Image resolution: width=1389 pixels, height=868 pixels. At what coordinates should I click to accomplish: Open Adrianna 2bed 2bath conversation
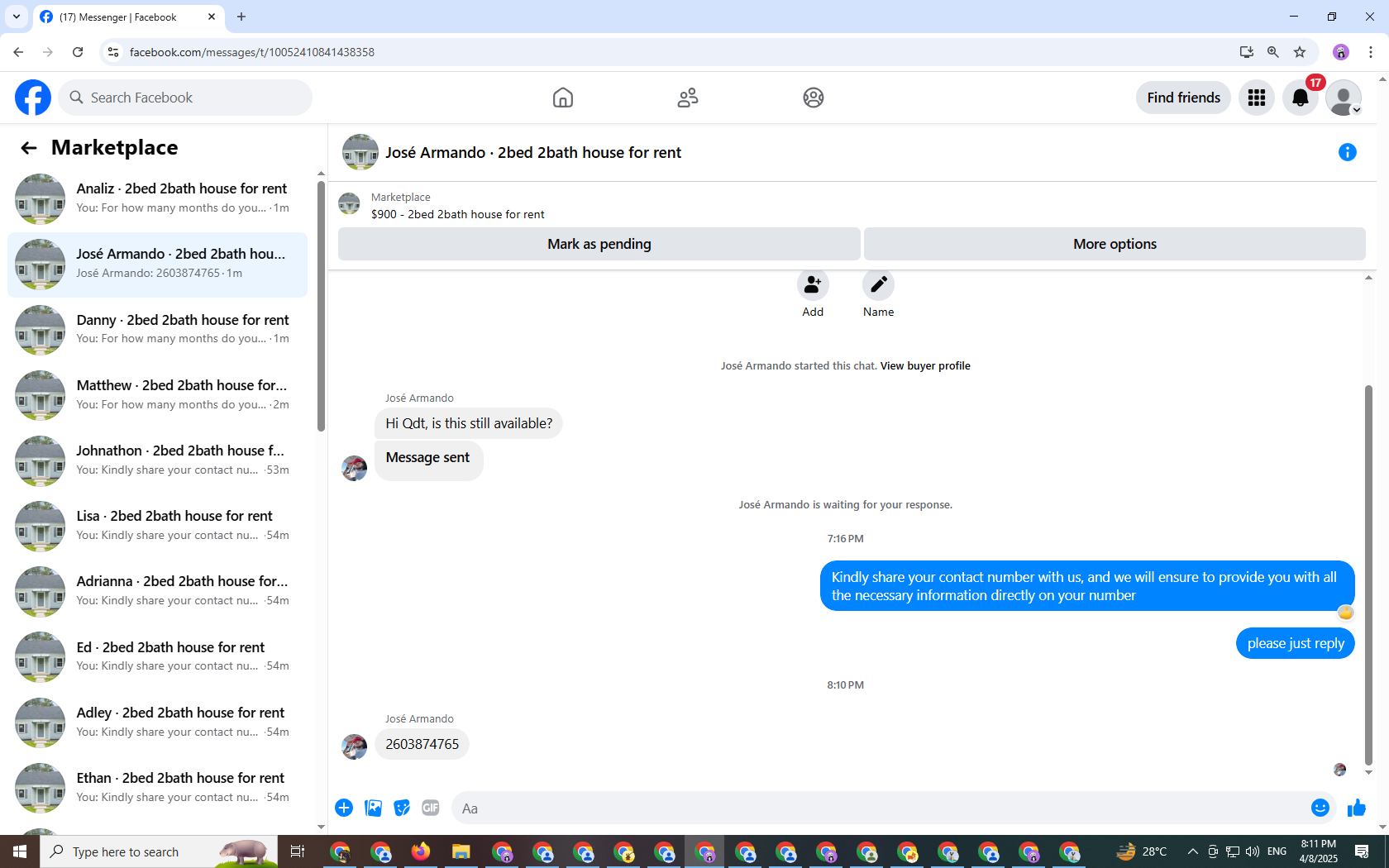point(157,591)
